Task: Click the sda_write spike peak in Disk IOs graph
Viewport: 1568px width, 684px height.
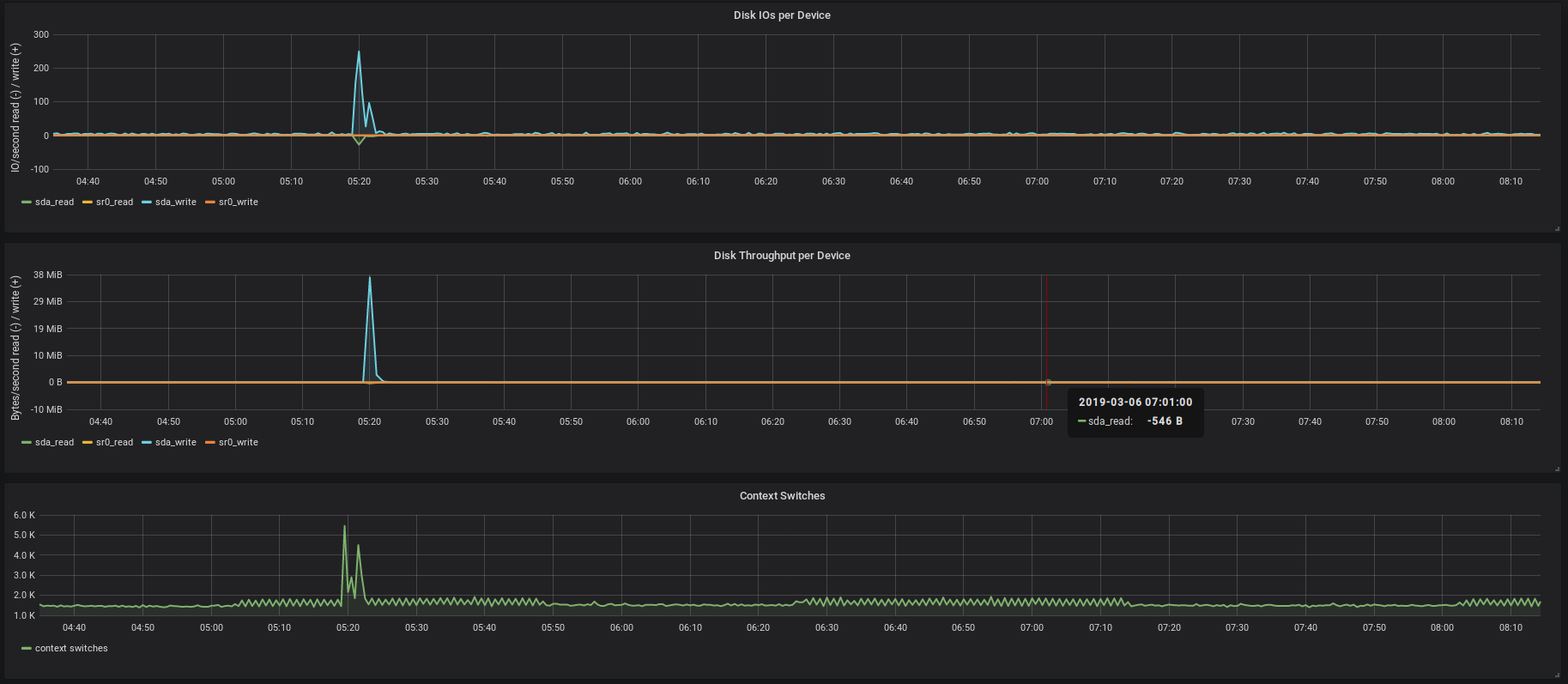Action: 359,51
